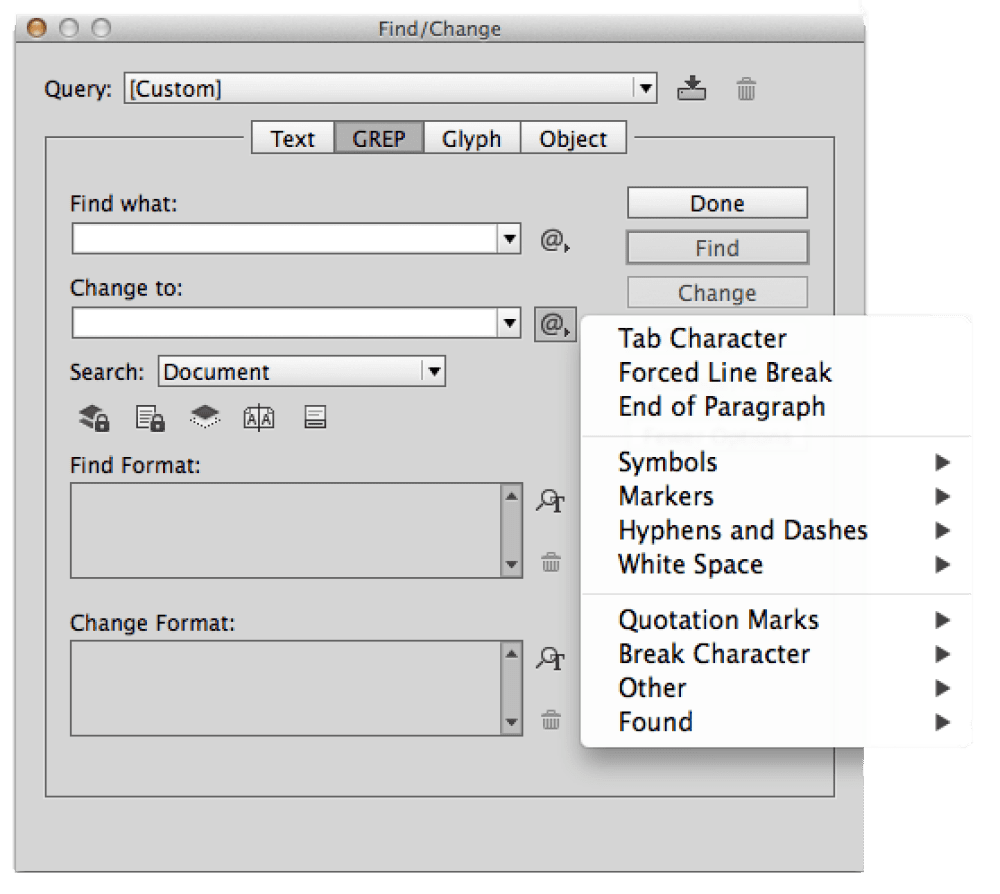This screenshot has width=1000, height=894.
Task: Open the Query dropdown list
Action: [645, 88]
